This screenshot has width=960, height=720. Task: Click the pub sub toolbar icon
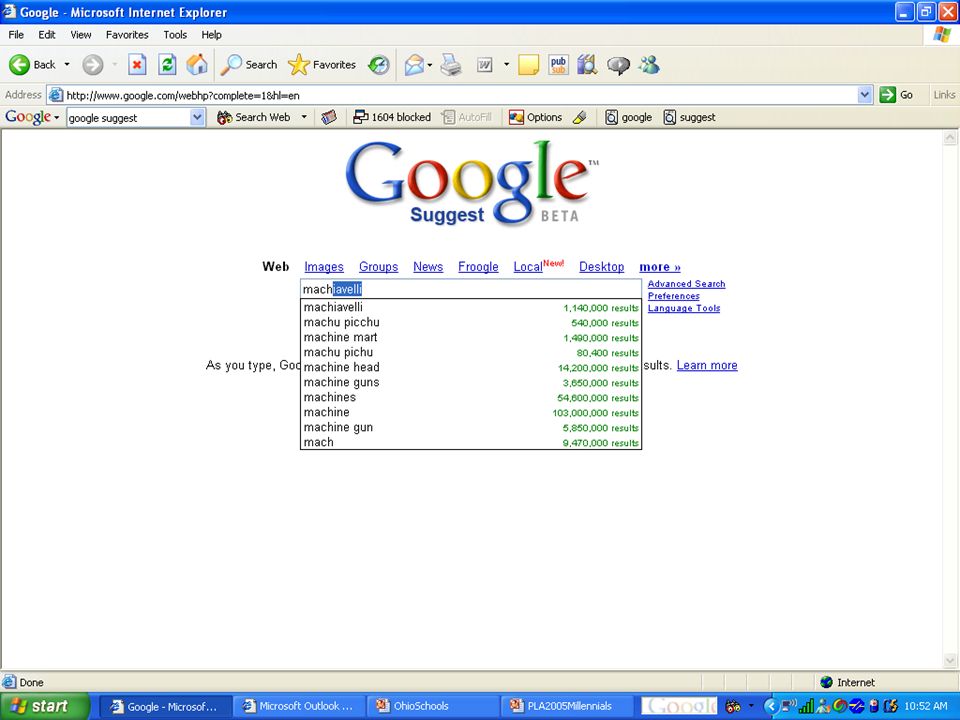coord(558,64)
